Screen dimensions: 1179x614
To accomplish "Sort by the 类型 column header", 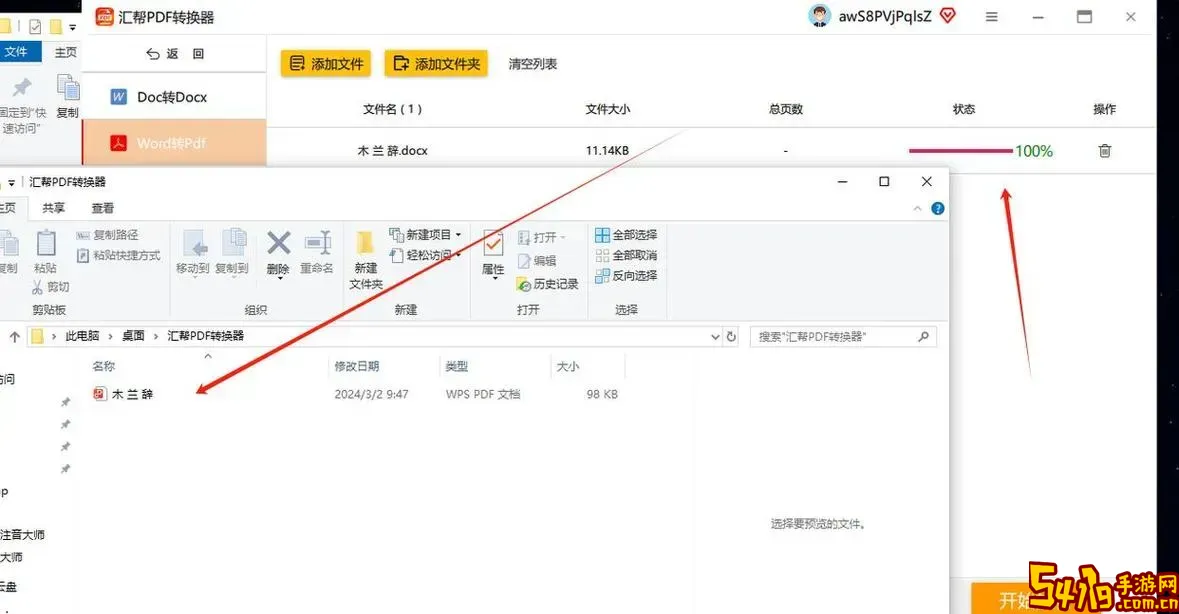I will point(456,366).
